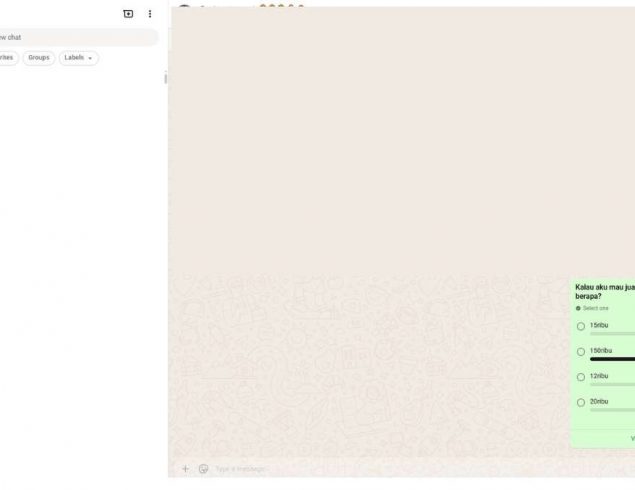The height and width of the screenshot is (490, 635).
Task: Click the View votes link on poll
Action: 631,438
